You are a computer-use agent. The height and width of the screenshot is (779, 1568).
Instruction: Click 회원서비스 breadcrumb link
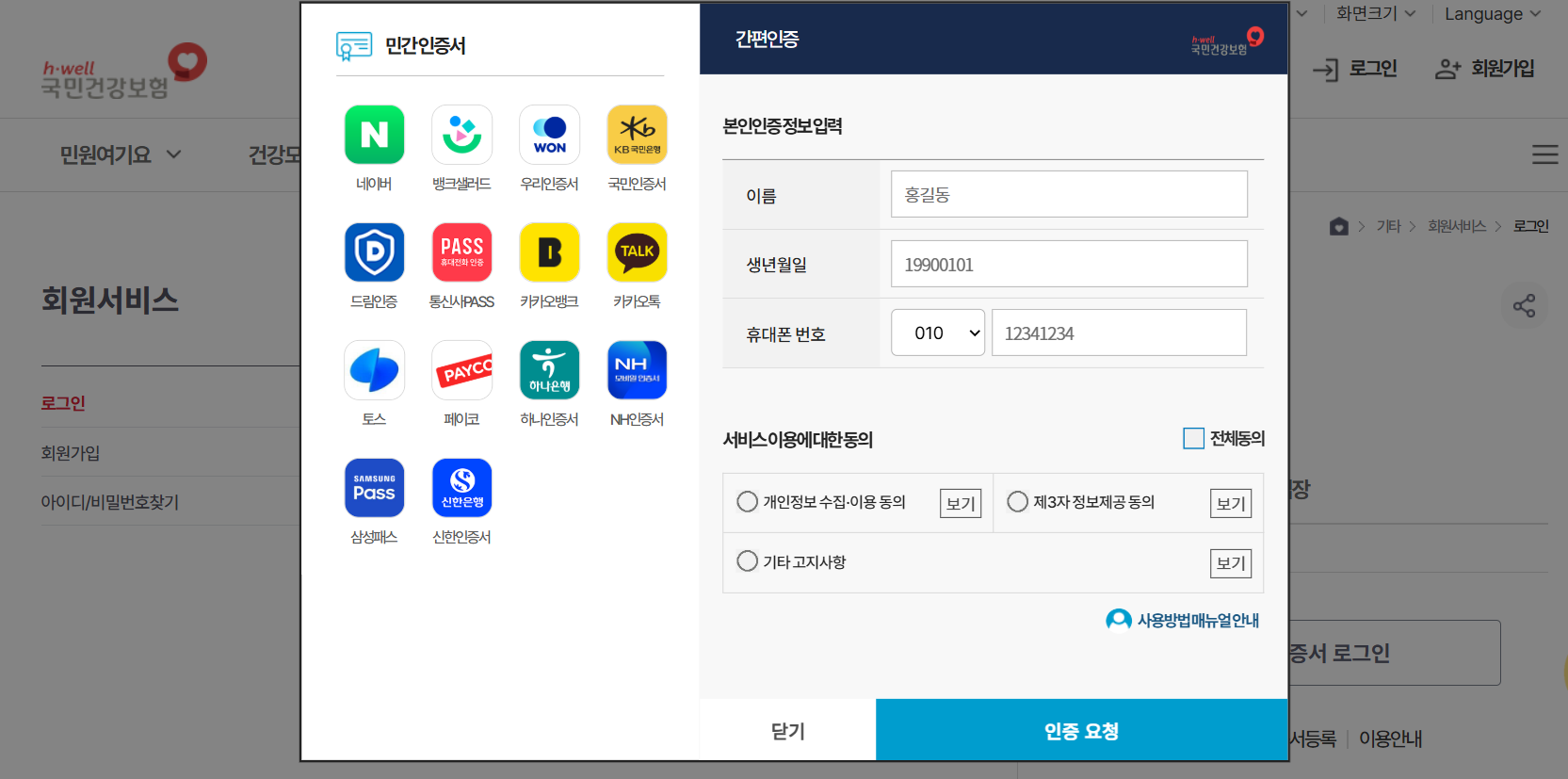pos(1457,226)
